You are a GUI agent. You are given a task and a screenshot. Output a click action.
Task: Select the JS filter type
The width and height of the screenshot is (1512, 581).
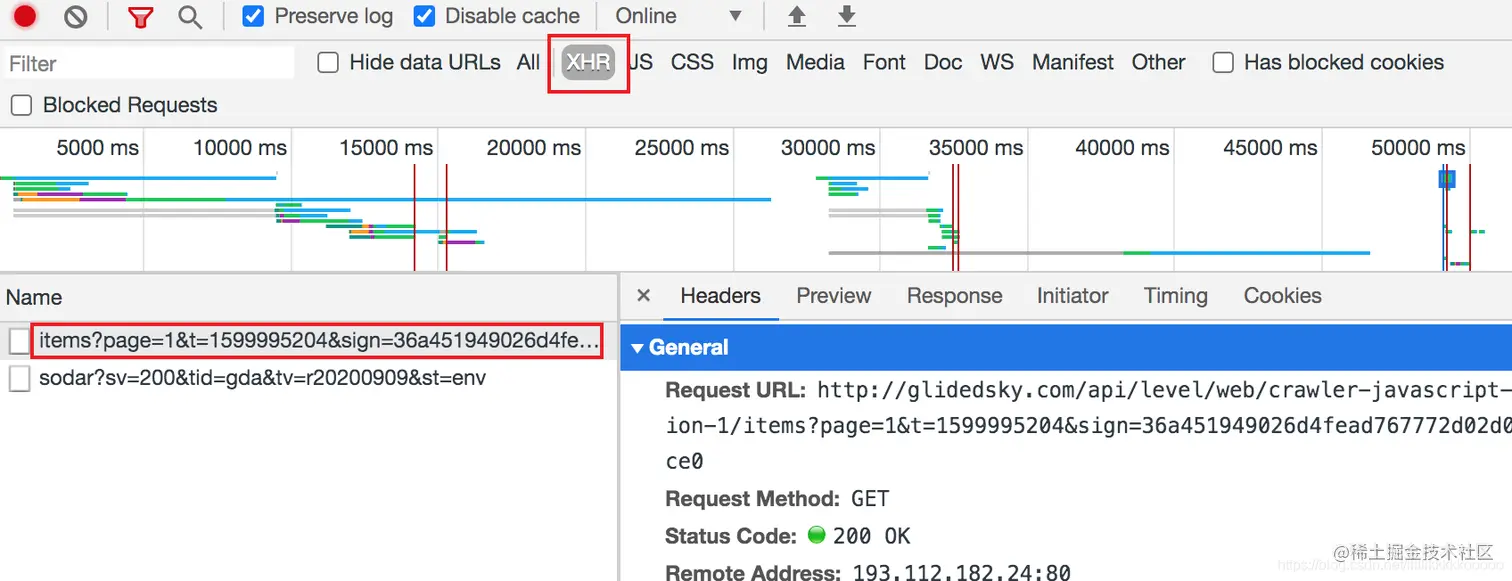[641, 62]
